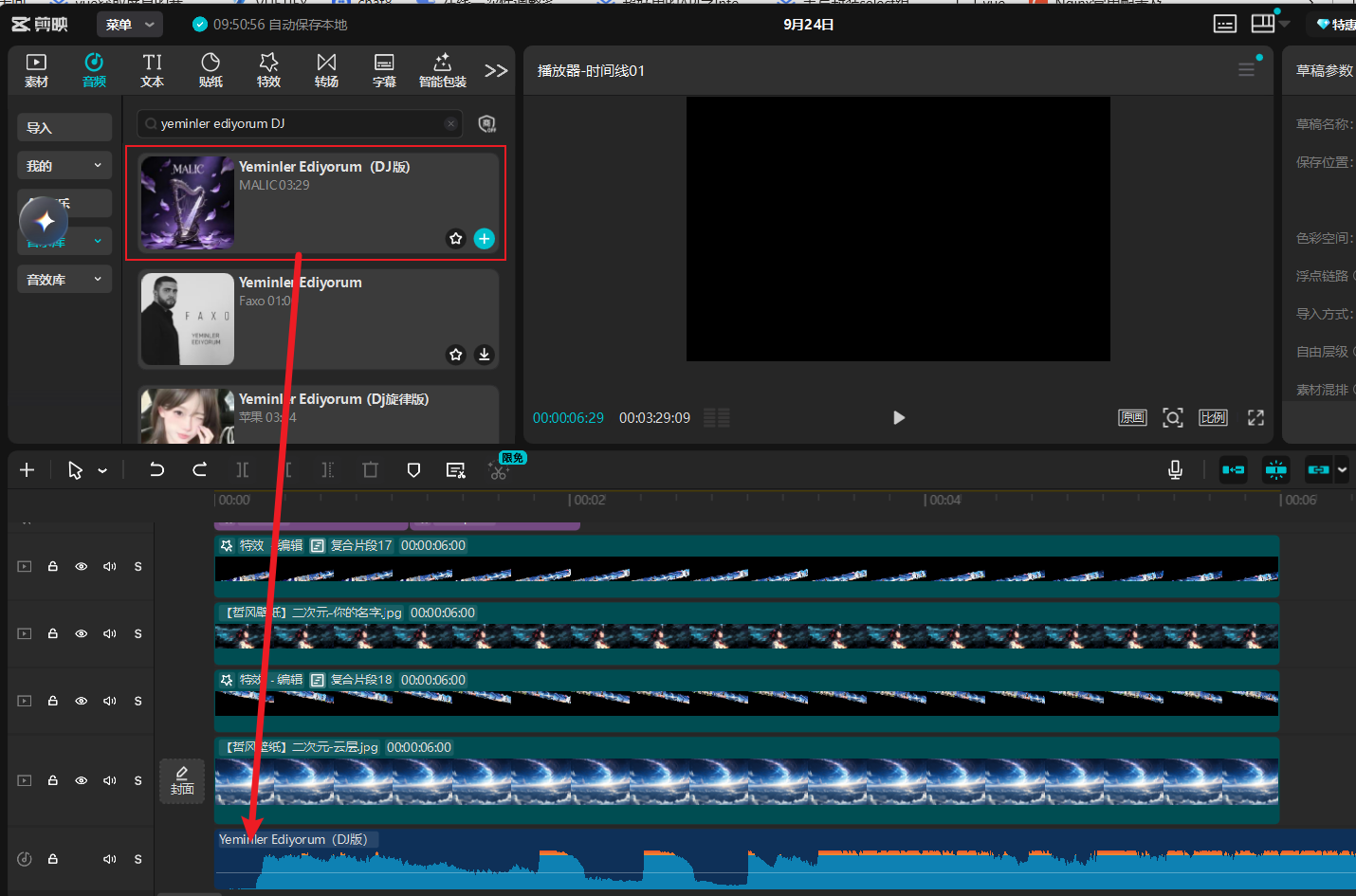Open the 智能包装 smart packaging panel
Viewport: 1356px width, 896px height.
coord(443,71)
